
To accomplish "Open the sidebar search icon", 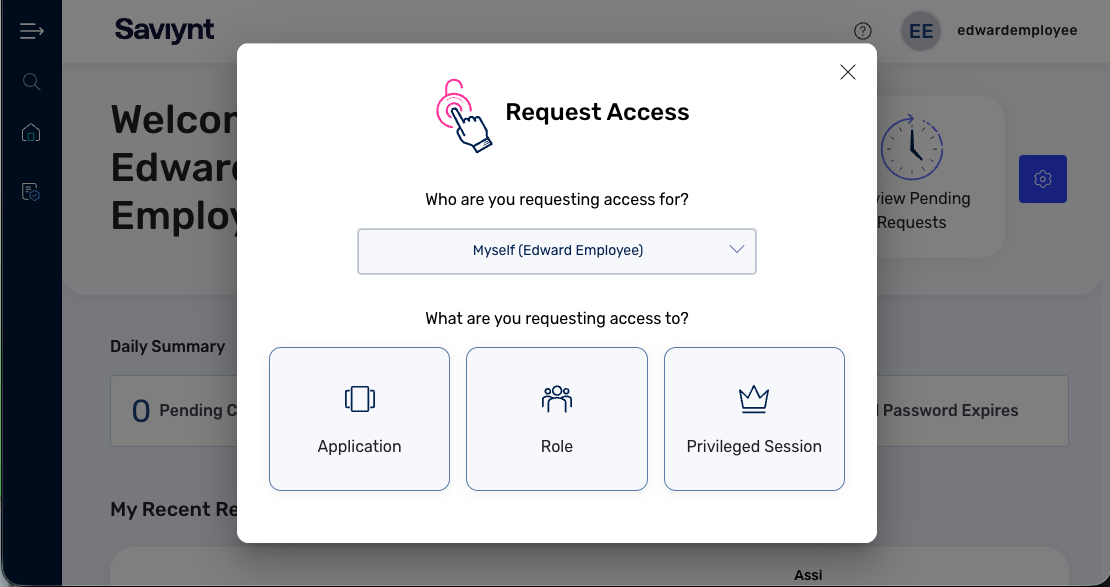I will 31,82.
